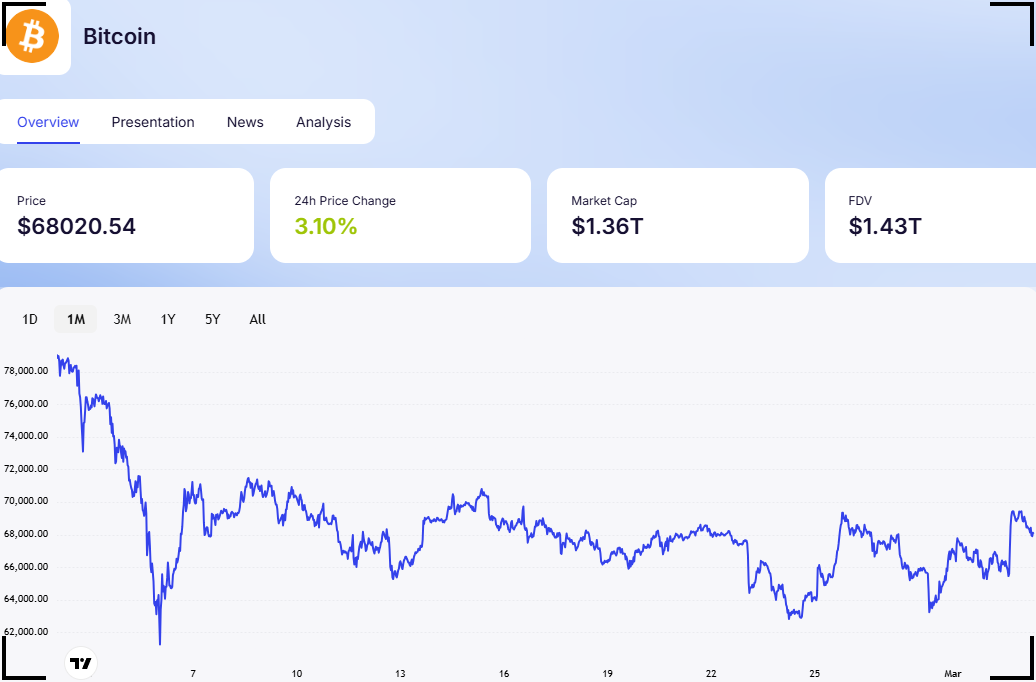Click the date 13 marker on the chart axis
The image size is (1036, 682).
coord(400,674)
